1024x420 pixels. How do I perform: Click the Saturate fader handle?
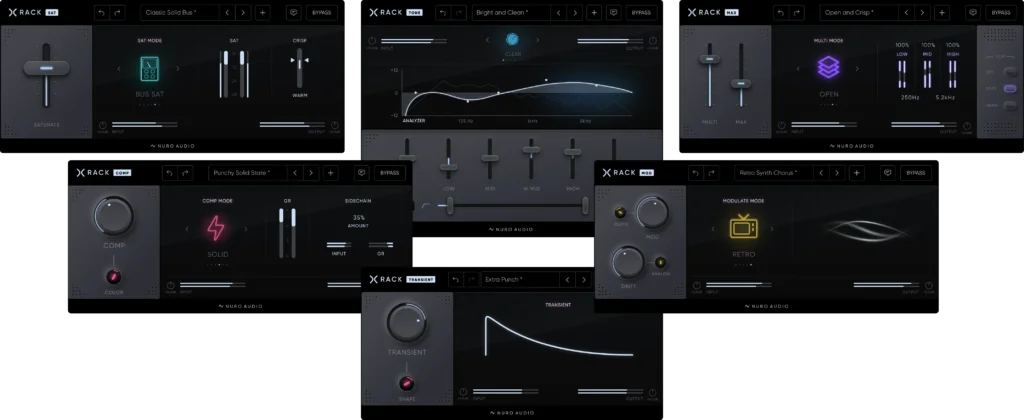[45, 68]
